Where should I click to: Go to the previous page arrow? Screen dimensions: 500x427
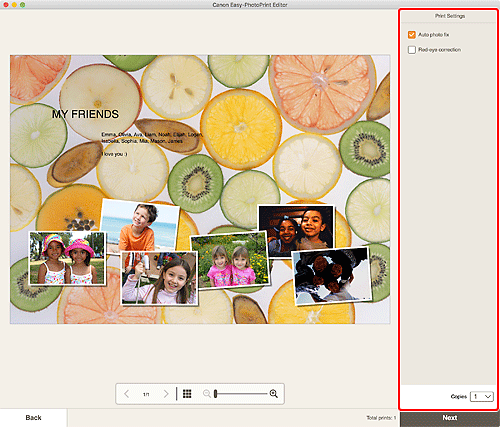point(126,394)
